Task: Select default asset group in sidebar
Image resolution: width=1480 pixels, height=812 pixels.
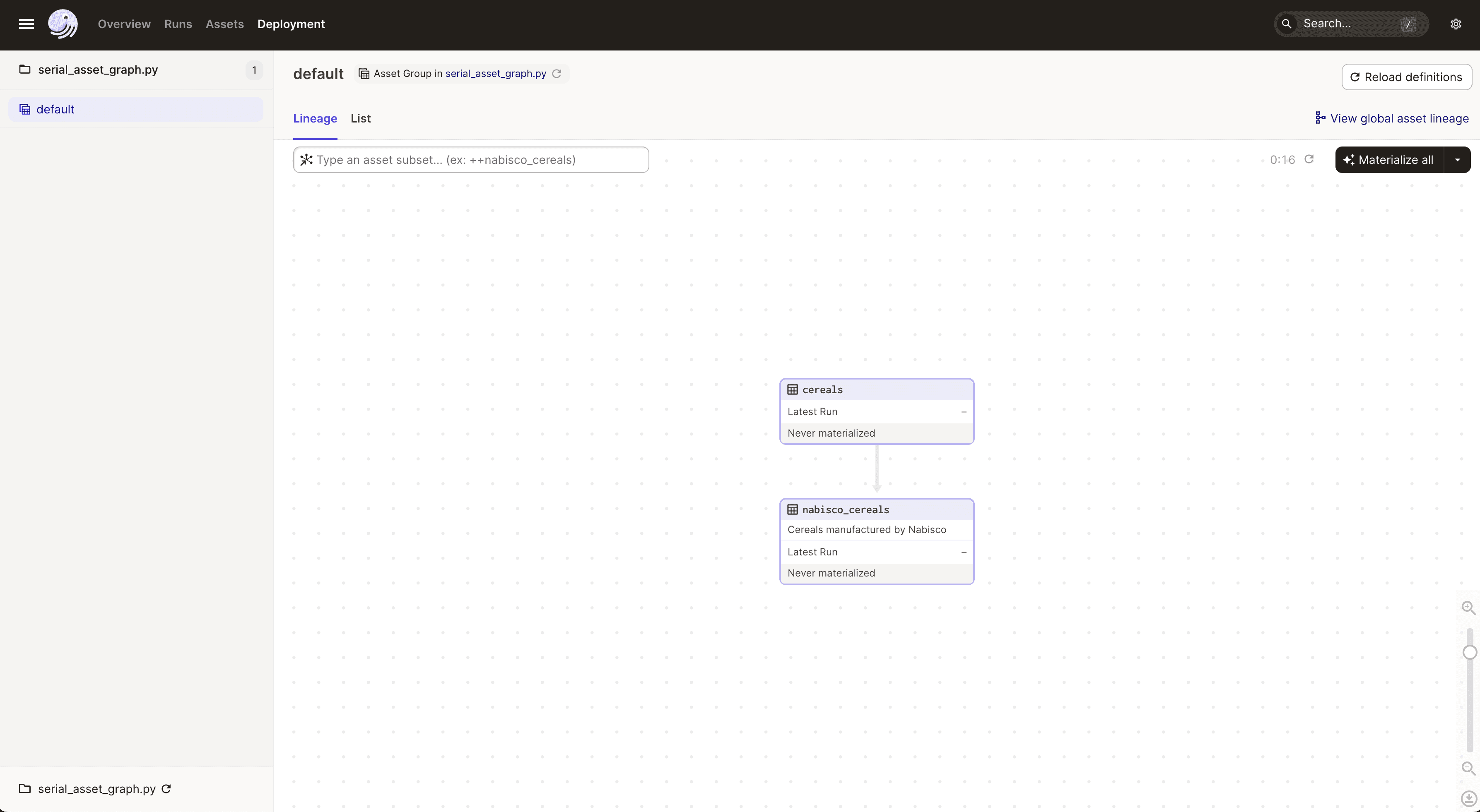Action: (x=135, y=109)
